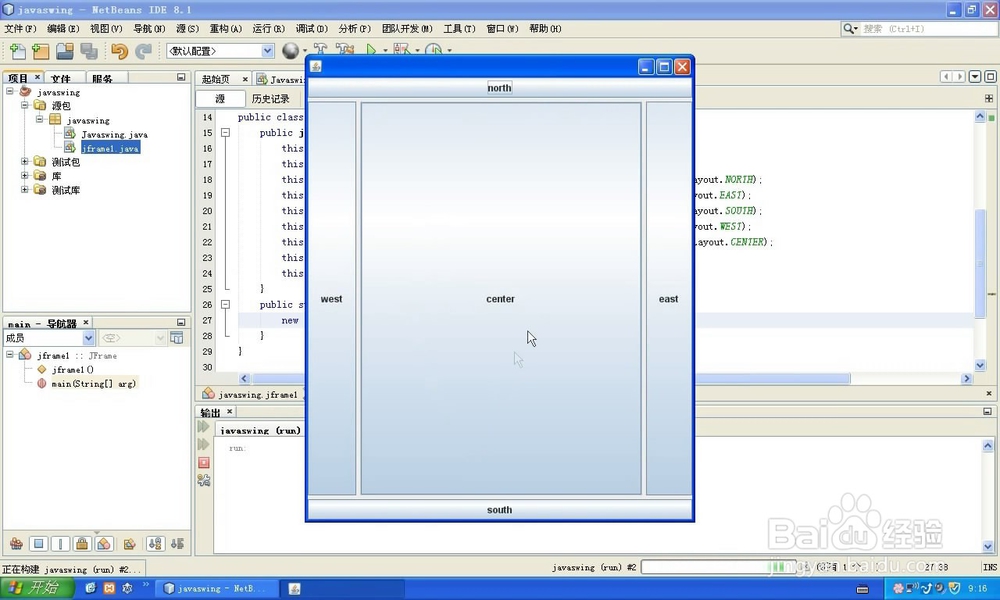Click the second rerun icon in Output

(203, 444)
